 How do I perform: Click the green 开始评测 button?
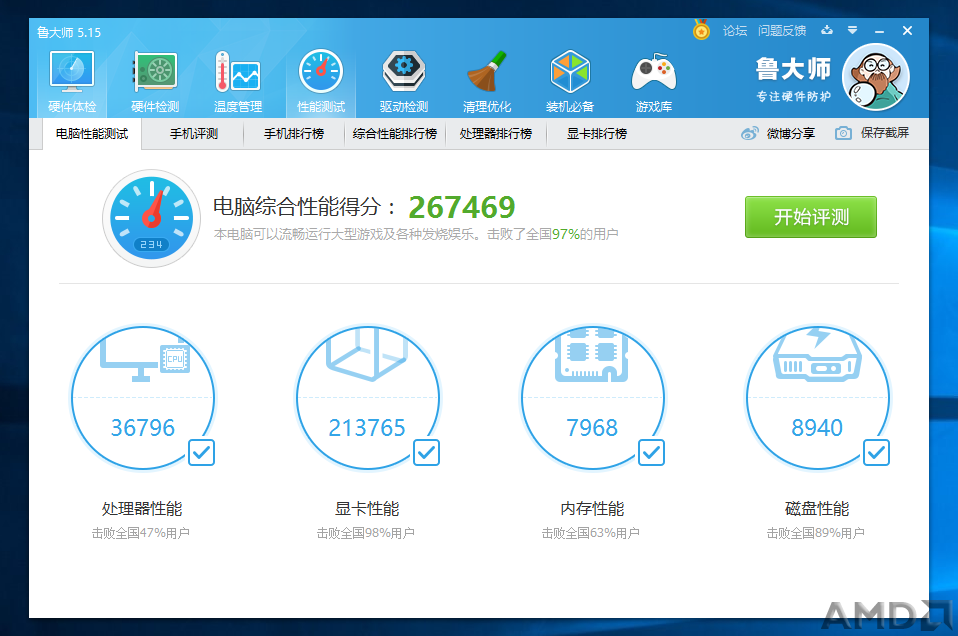click(x=811, y=217)
